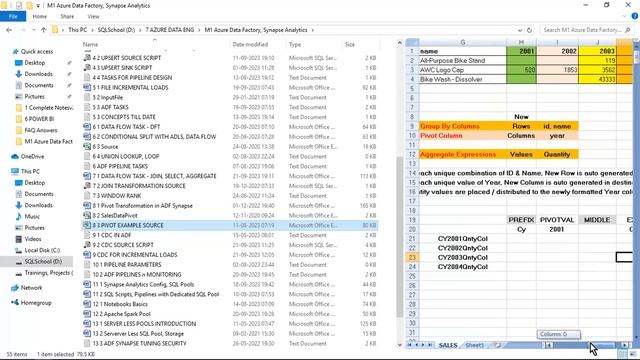The width and height of the screenshot is (640, 360).
Task: Open the SALES sheet tab in Excel
Action: (448, 345)
